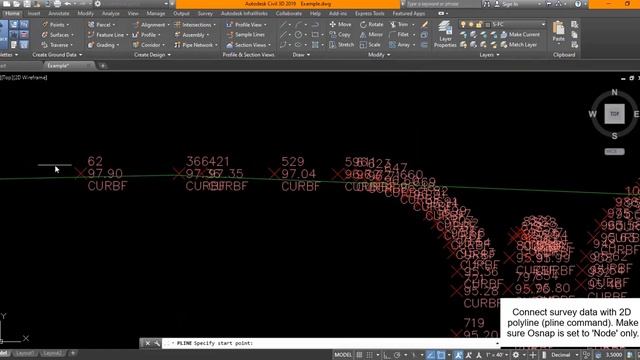Click the S-FC layer color swatch
Image resolution: width=640 pixels, height=360 pixels.
click(x=487, y=25)
